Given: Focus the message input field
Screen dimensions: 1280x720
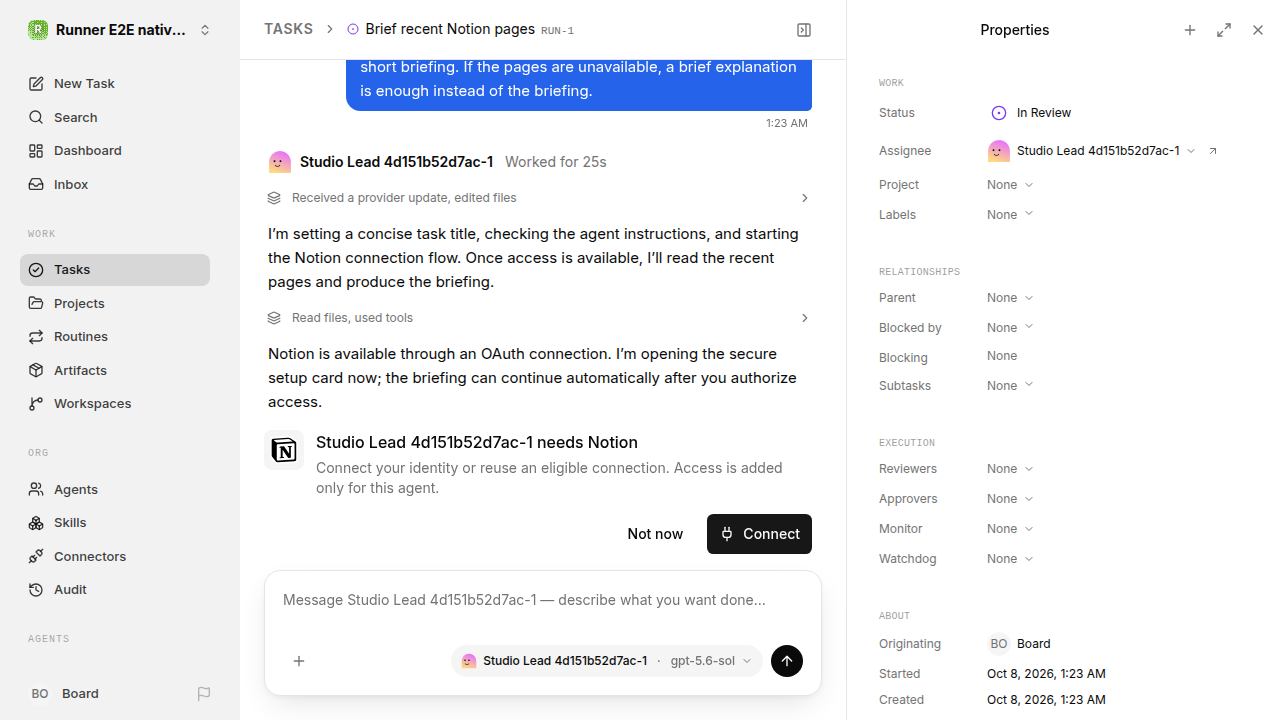Looking at the screenshot, I should tap(543, 600).
